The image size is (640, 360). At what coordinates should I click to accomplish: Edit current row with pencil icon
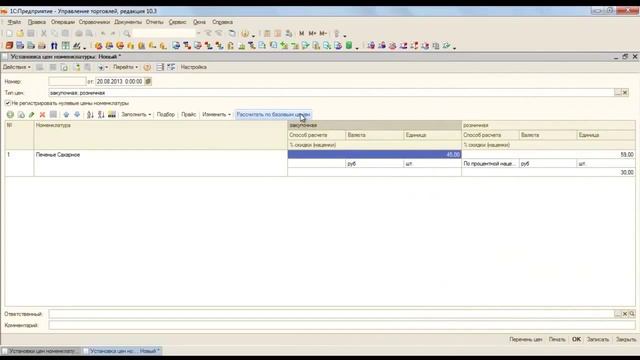click(31, 115)
